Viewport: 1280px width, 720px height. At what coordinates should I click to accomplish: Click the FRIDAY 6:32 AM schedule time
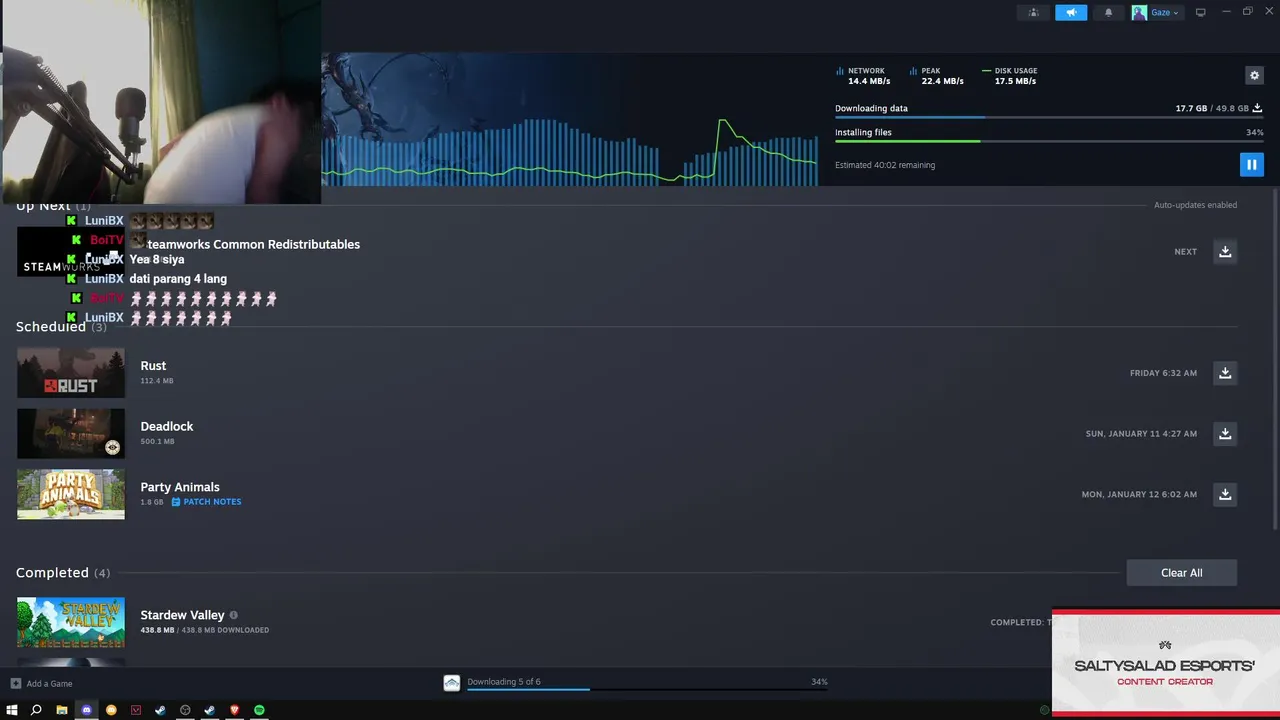click(x=1163, y=373)
